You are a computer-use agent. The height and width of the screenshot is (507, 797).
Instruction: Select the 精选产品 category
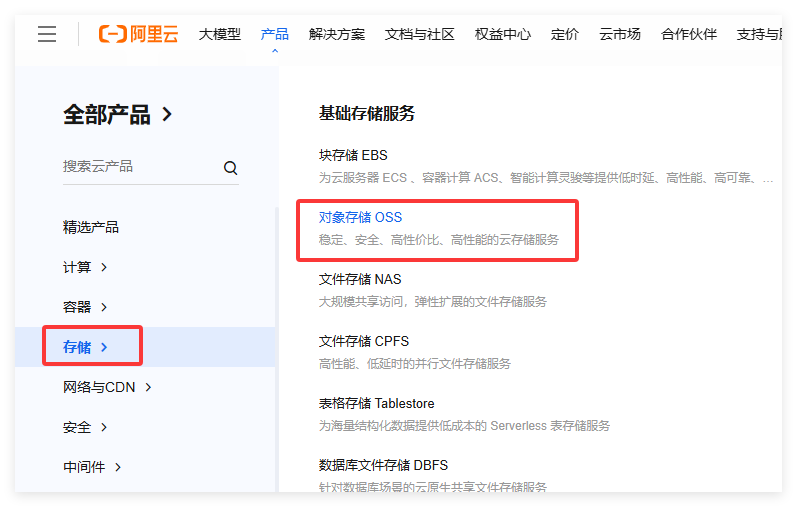(90, 227)
